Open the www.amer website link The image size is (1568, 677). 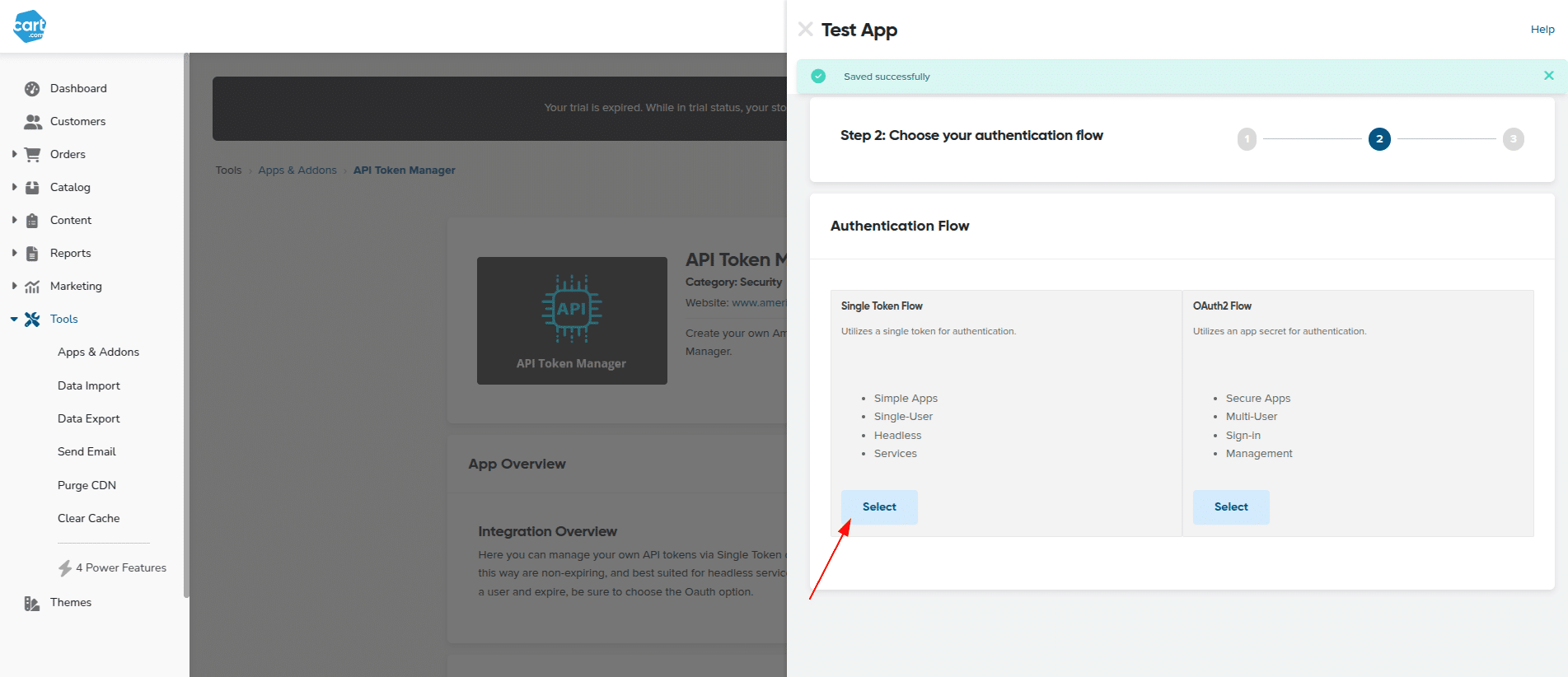pos(759,303)
